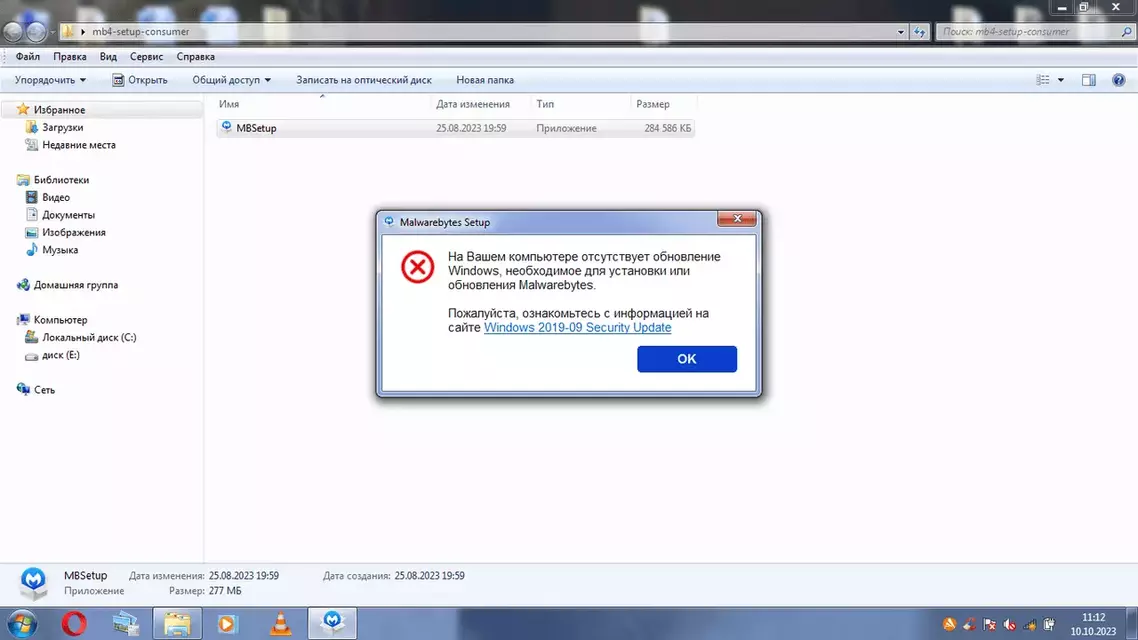This screenshot has height=640, width=1138.
Task: Close the Malwarebytes Setup dialog
Action: pos(737,218)
